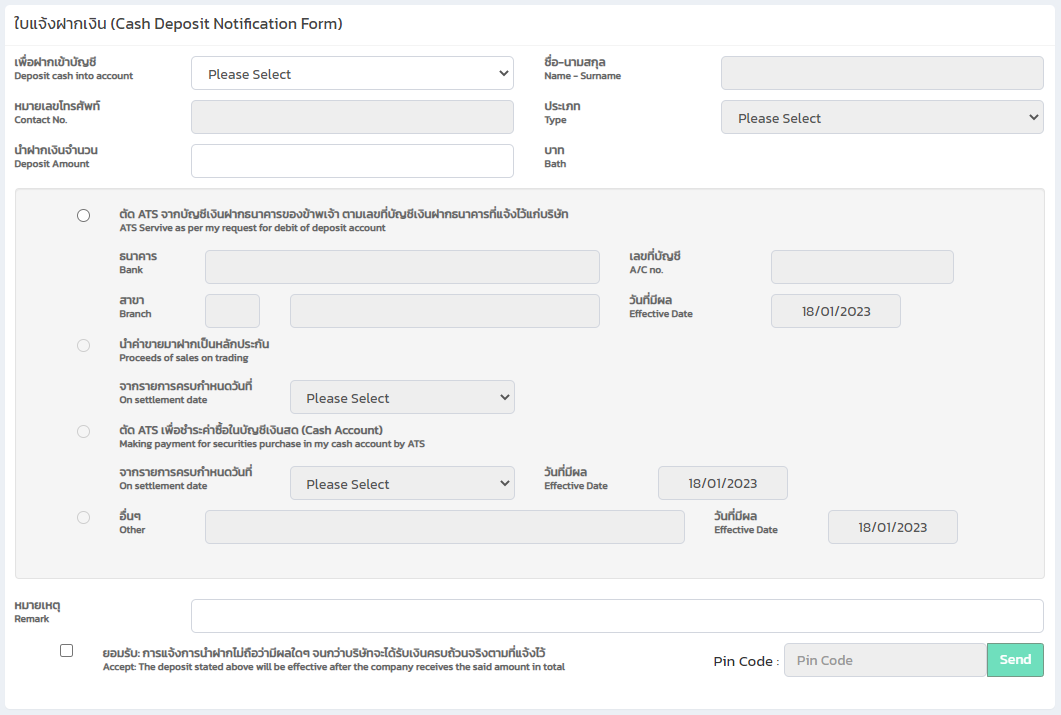The image size is (1061, 715).
Task: Select the Cash Account ATS payment option
Action: (83, 430)
